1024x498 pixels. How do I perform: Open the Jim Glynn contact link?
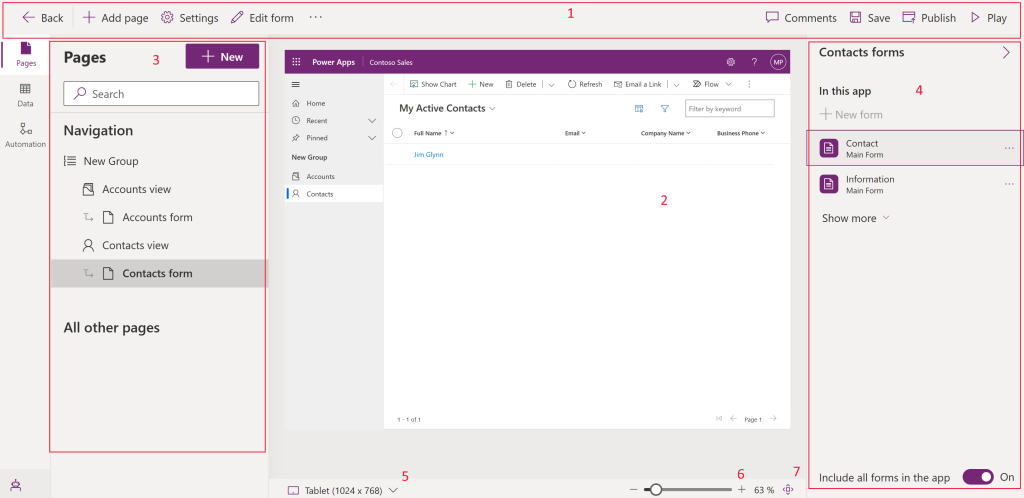click(428, 155)
